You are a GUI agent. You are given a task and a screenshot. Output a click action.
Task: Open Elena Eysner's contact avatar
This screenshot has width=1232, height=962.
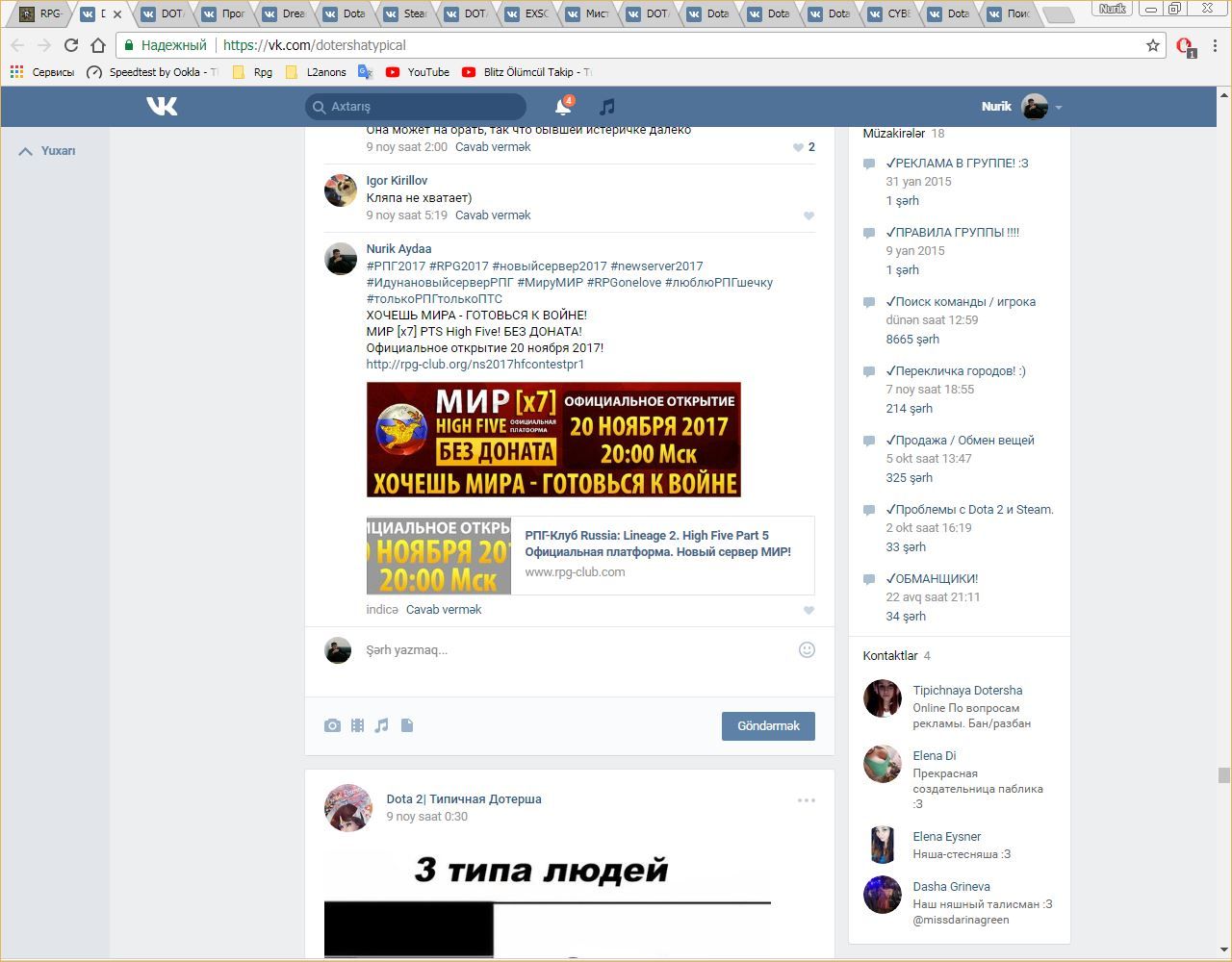pyautogui.click(x=882, y=845)
